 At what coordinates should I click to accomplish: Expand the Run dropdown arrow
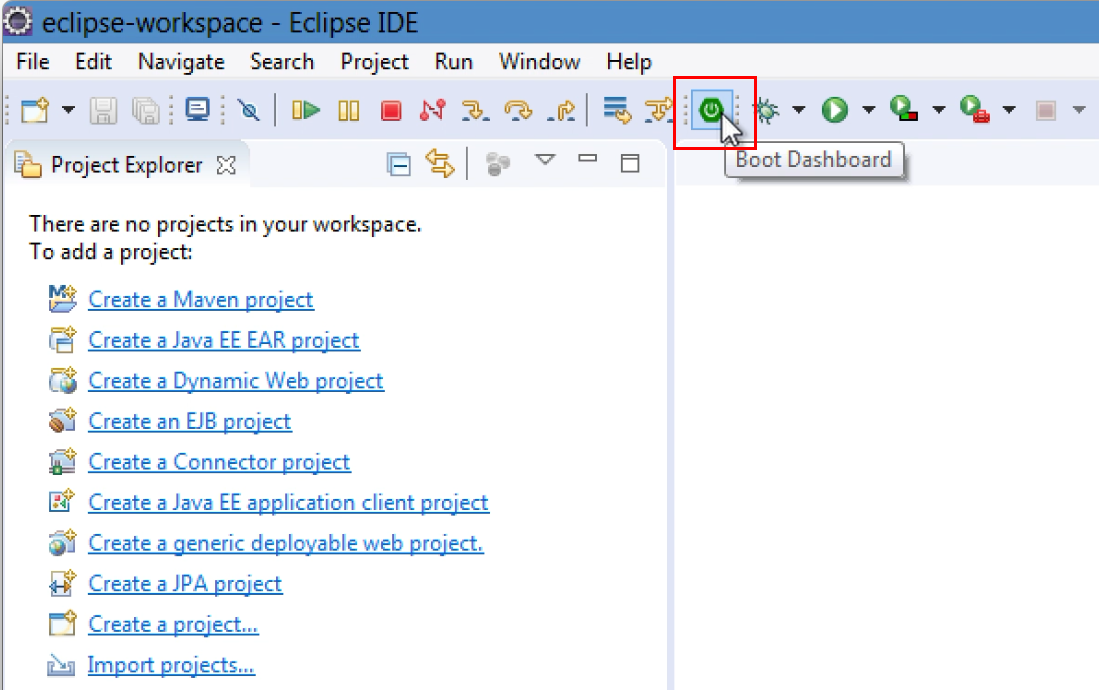868,110
